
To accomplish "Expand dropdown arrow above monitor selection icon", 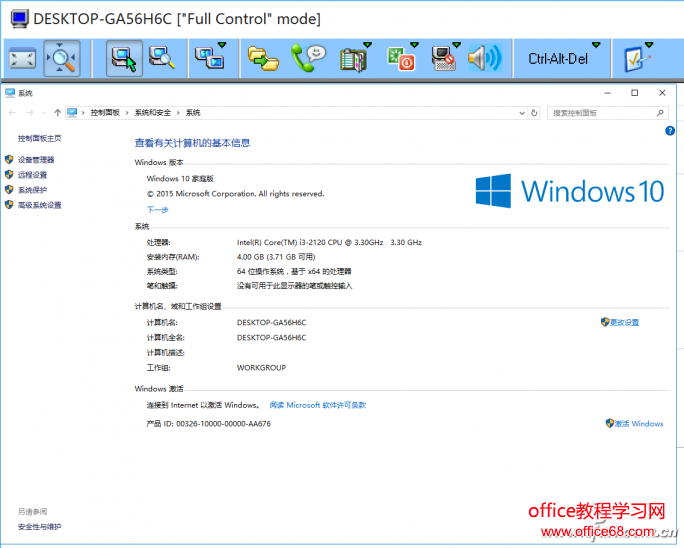I will click(222, 45).
